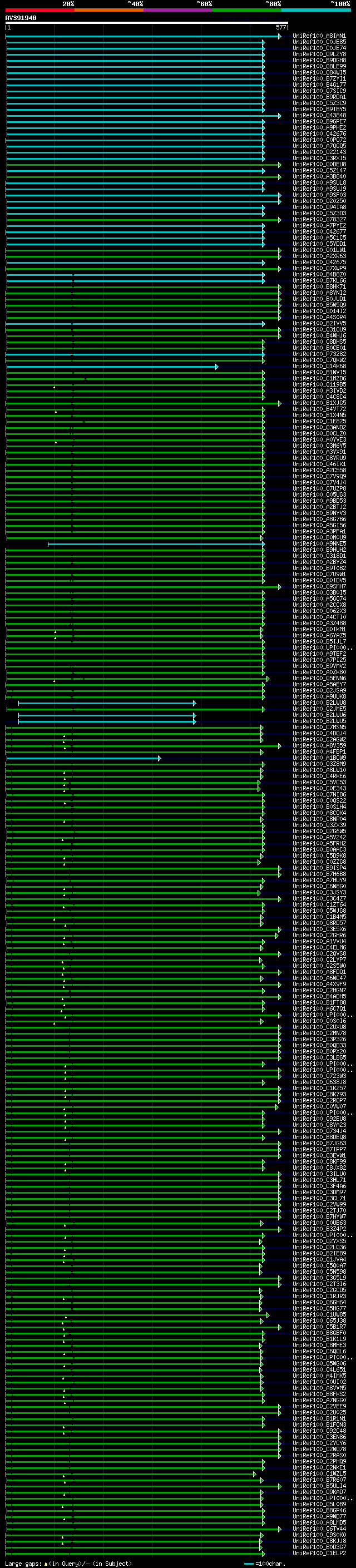Image resolution: width=356 pixels, height=1568 pixels.
Task: Click the red 20% identity legend bar
Action: click(x=39, y=10)
